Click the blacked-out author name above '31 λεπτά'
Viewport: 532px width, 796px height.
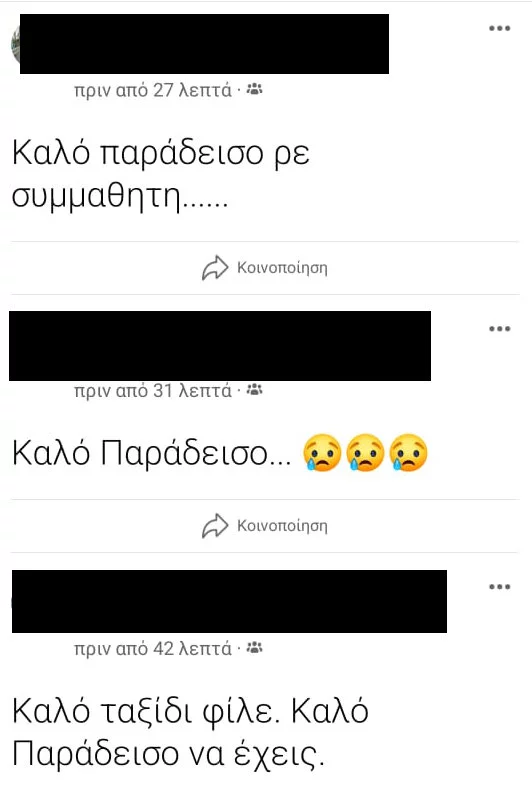[220, 346]
